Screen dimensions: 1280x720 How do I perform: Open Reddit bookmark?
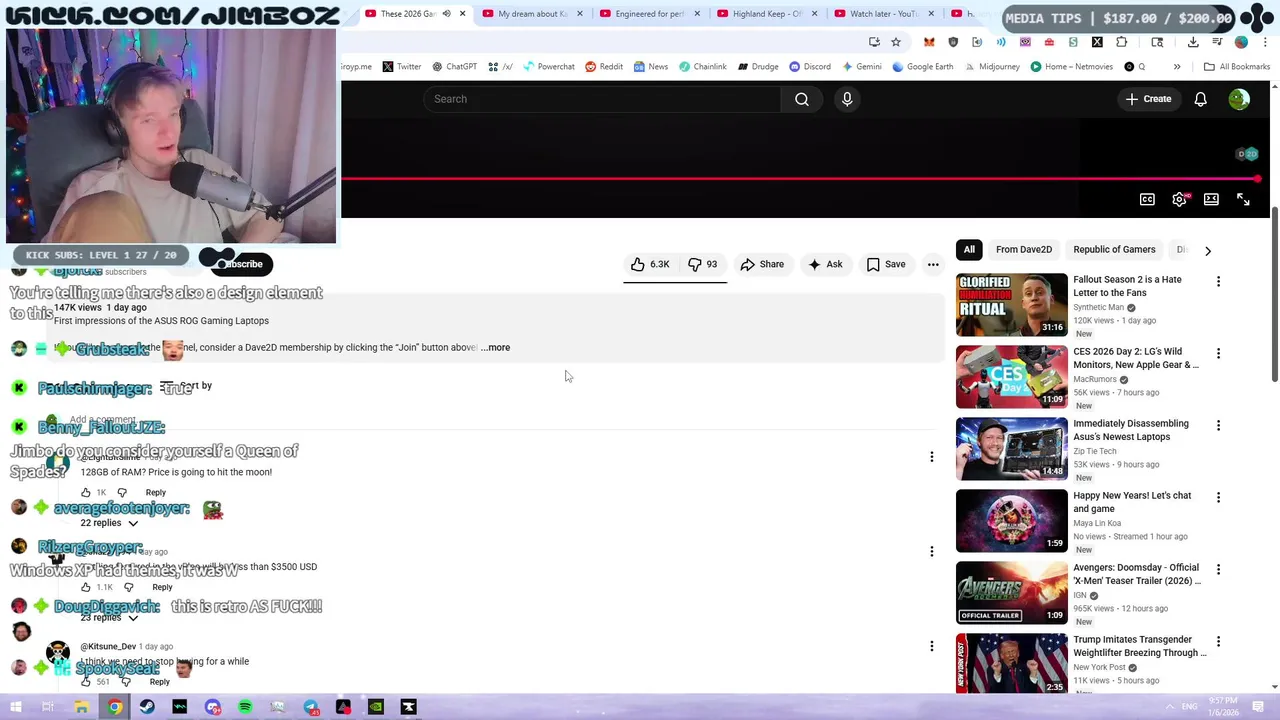[604, 67]
